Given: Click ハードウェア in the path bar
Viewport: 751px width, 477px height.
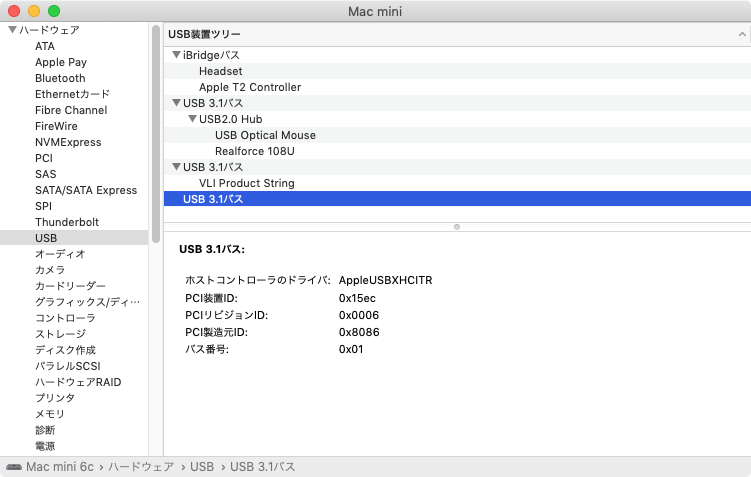Looking at the screenshot, I should tap(141, 467).
